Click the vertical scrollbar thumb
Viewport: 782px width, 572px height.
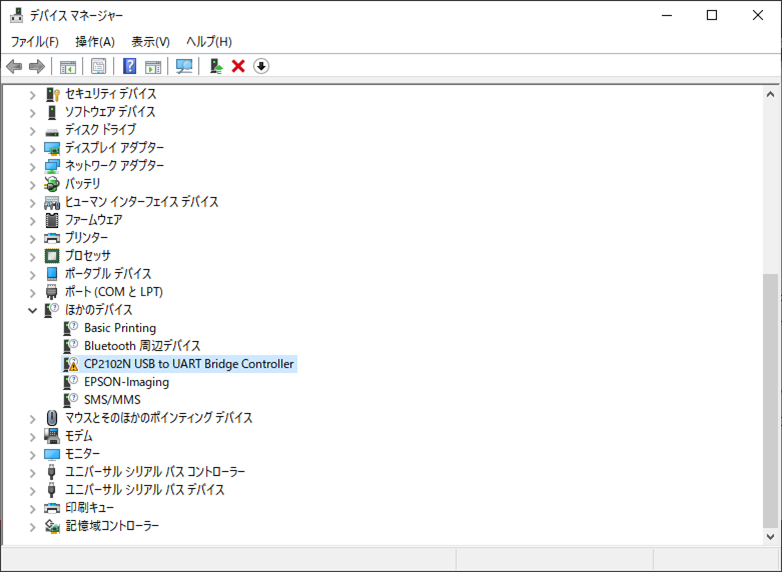pyautogui.click(x=771, y=400)
